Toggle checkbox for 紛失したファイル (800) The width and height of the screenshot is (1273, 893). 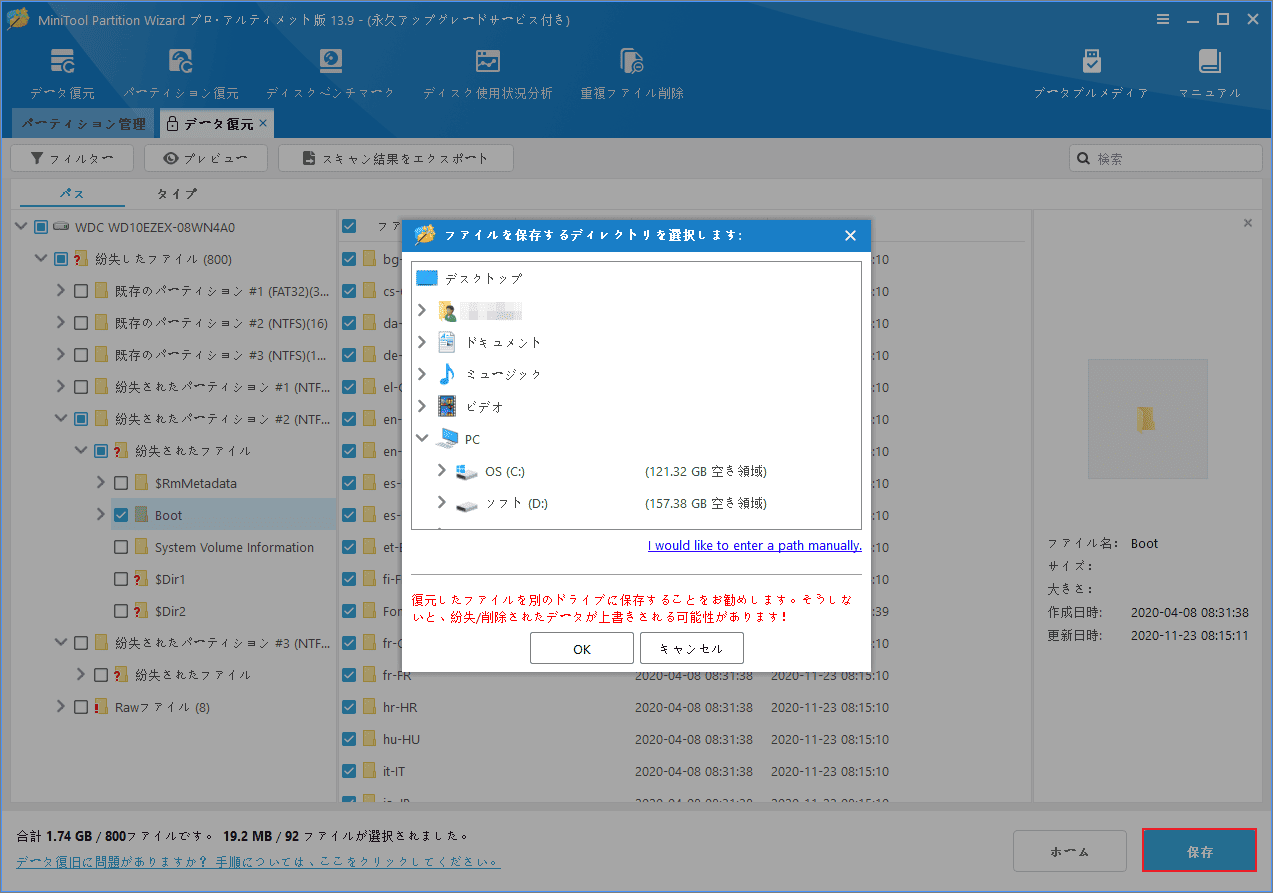(x=61, y=259)
